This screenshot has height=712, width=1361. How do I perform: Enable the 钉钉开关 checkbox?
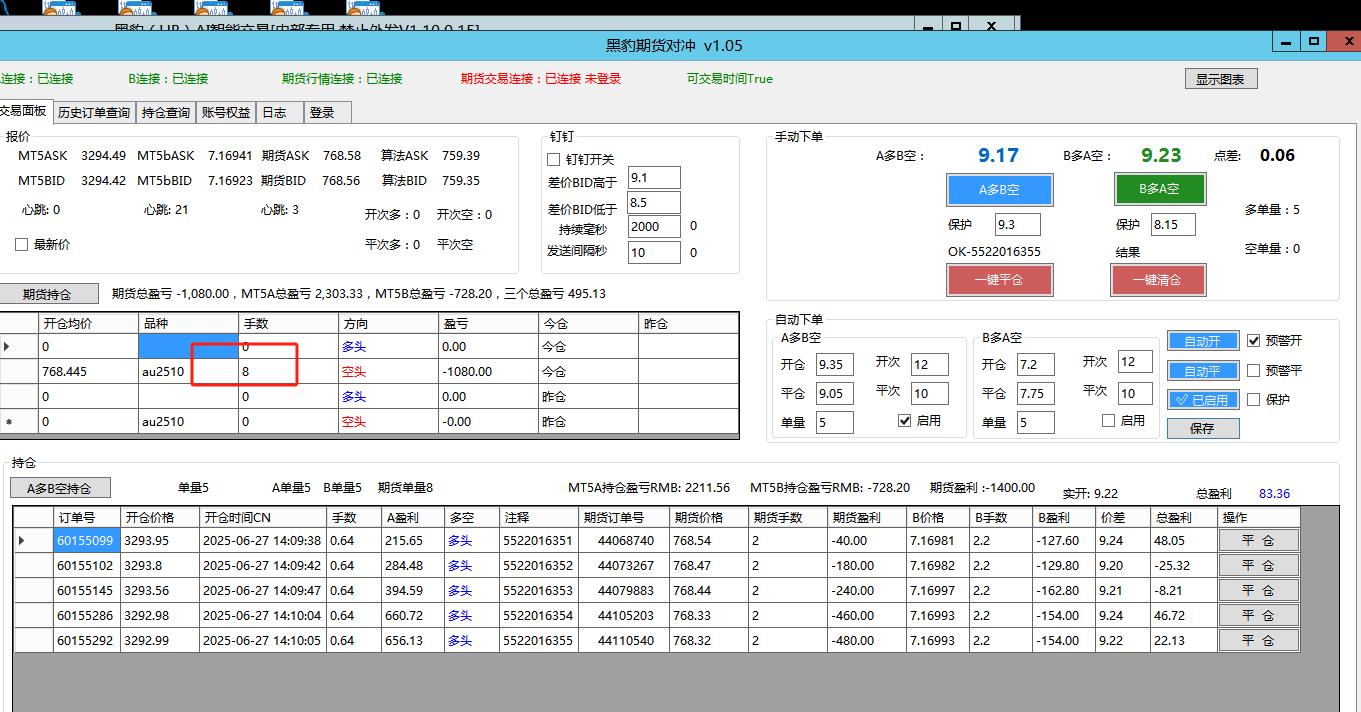point(554,160)
